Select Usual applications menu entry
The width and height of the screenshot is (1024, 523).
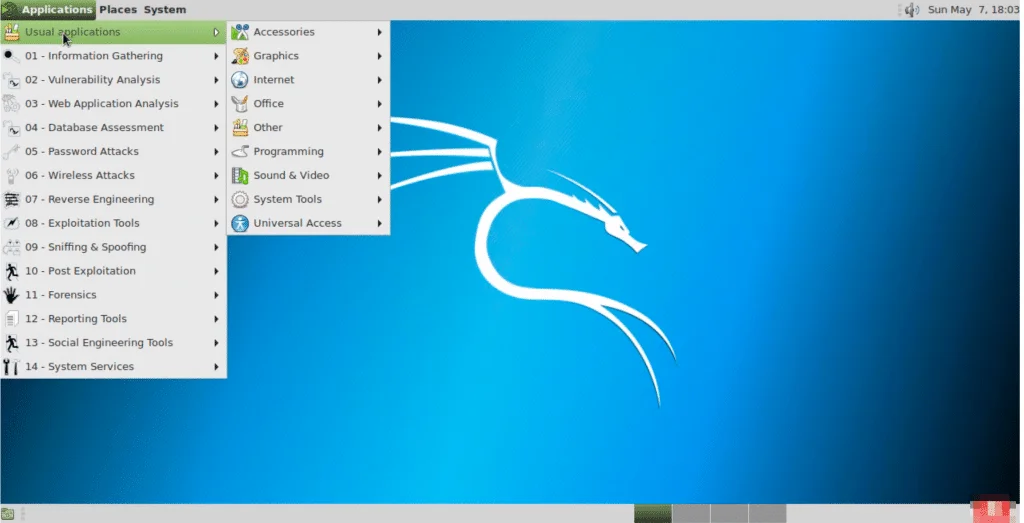coord(114,32)
